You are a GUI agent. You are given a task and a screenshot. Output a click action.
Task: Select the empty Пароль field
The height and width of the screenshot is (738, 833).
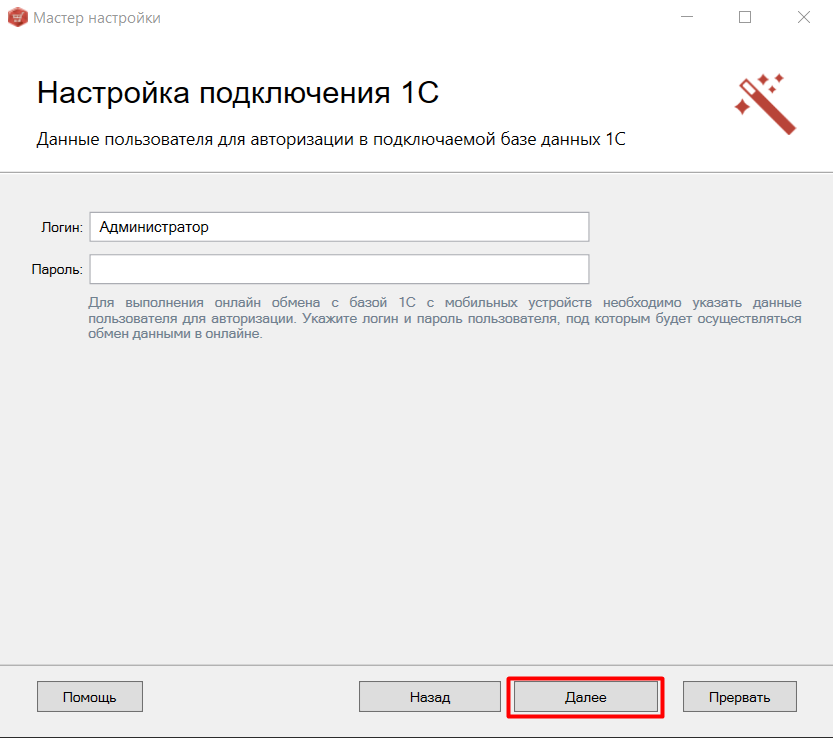click(339, 269)
